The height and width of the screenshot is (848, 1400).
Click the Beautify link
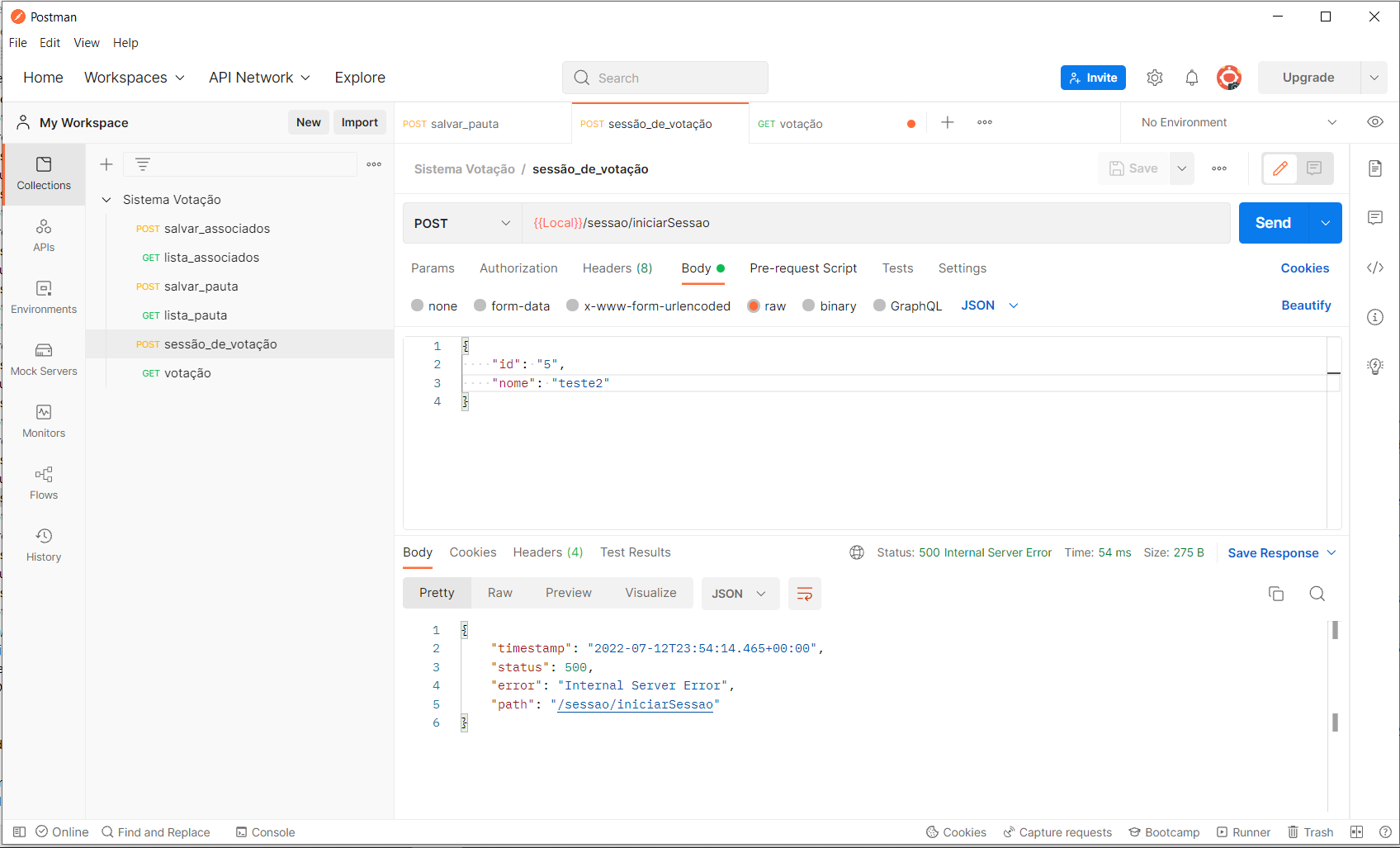(1306, 306)
